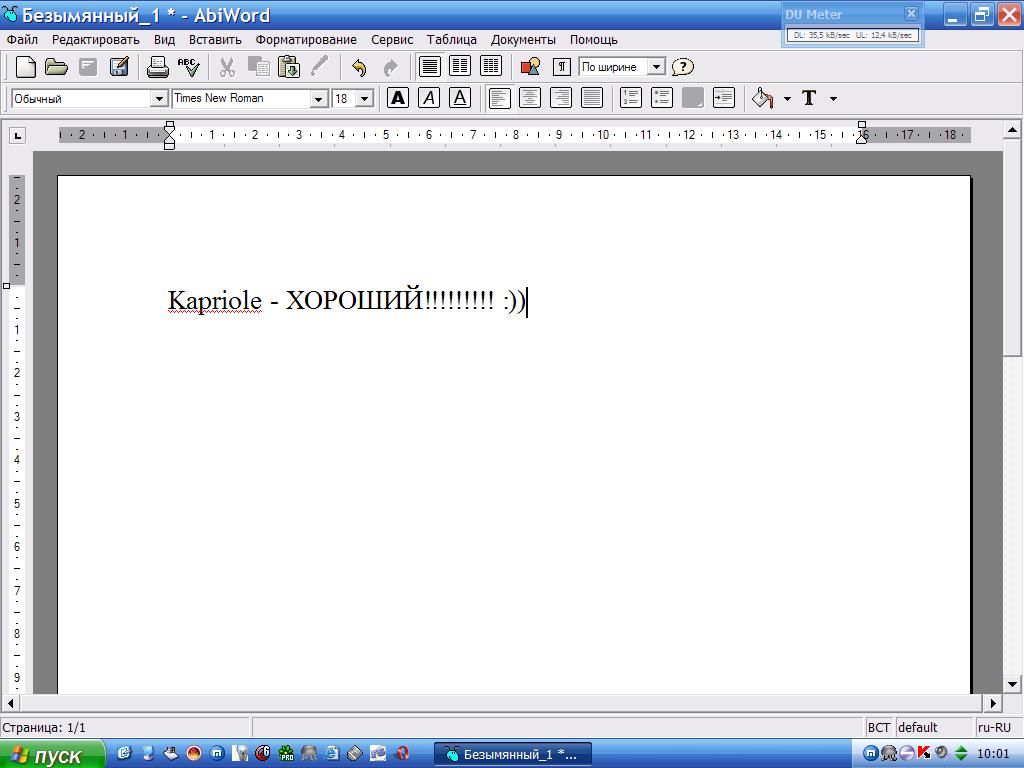The height and width of the screenshot is (768, 1024).
Task: Center-align the text
Action: tap(530, 98)
